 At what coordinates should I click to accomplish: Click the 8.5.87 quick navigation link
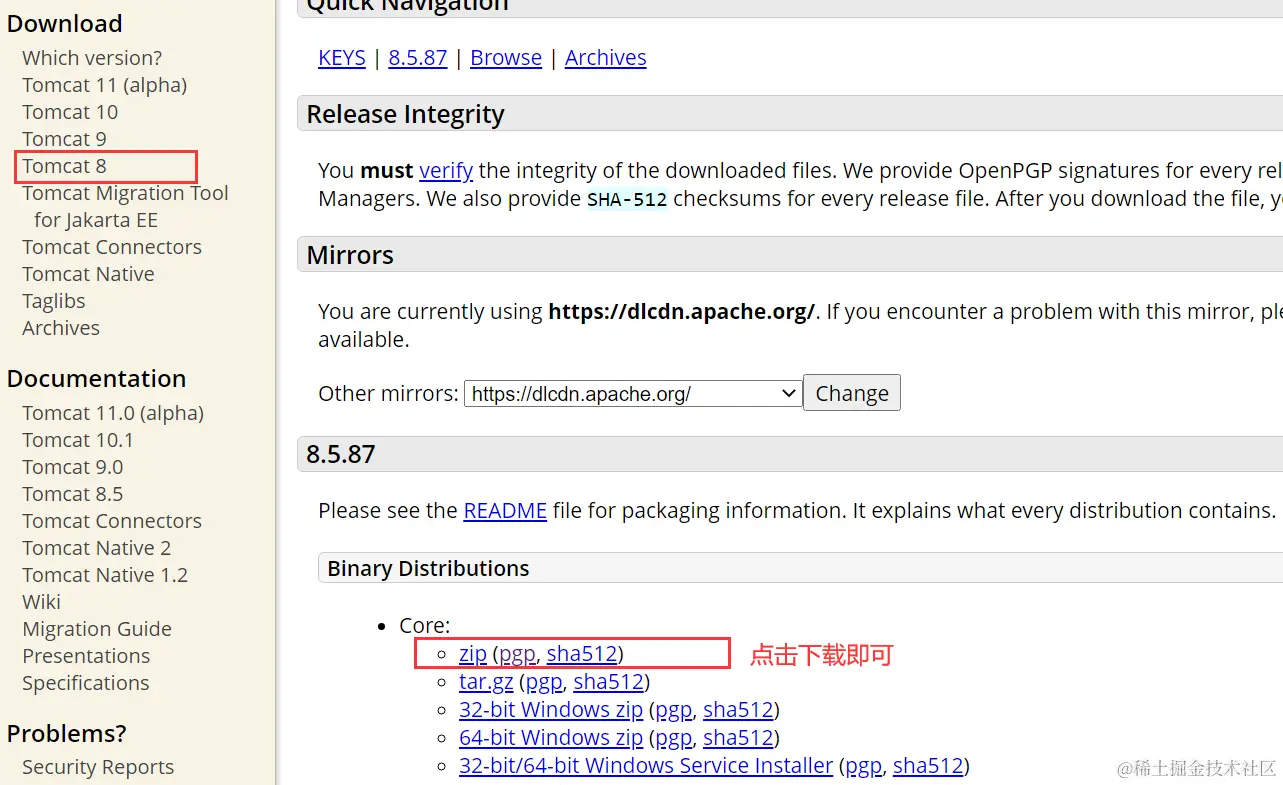(x=418, y=58)
